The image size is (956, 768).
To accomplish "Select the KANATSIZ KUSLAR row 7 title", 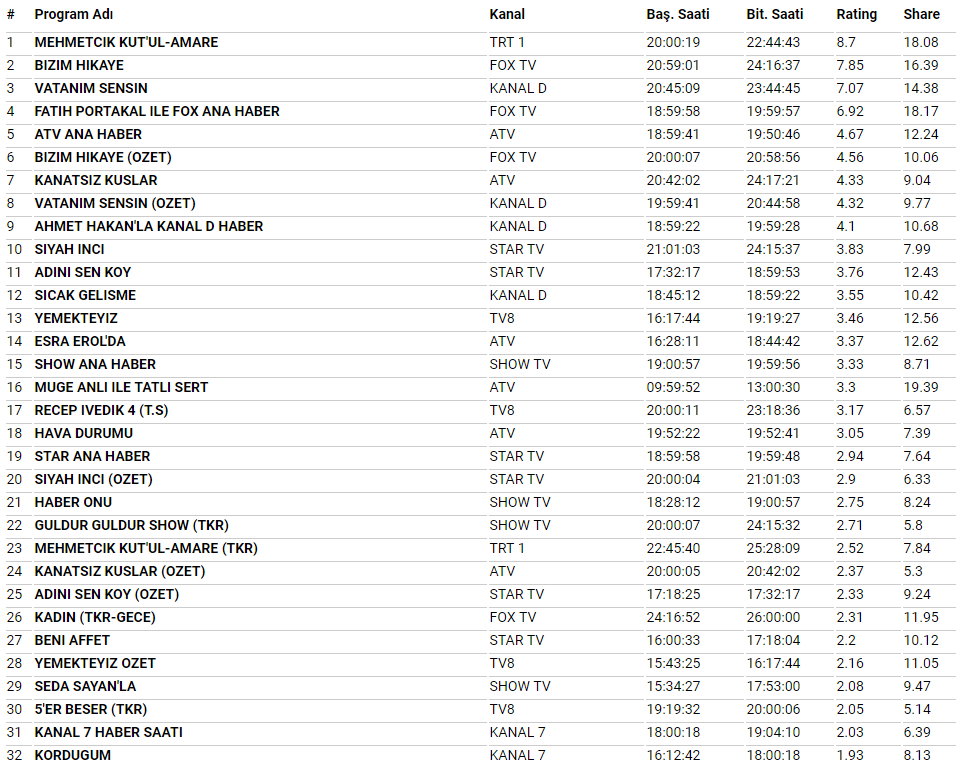I will point(96,180).
